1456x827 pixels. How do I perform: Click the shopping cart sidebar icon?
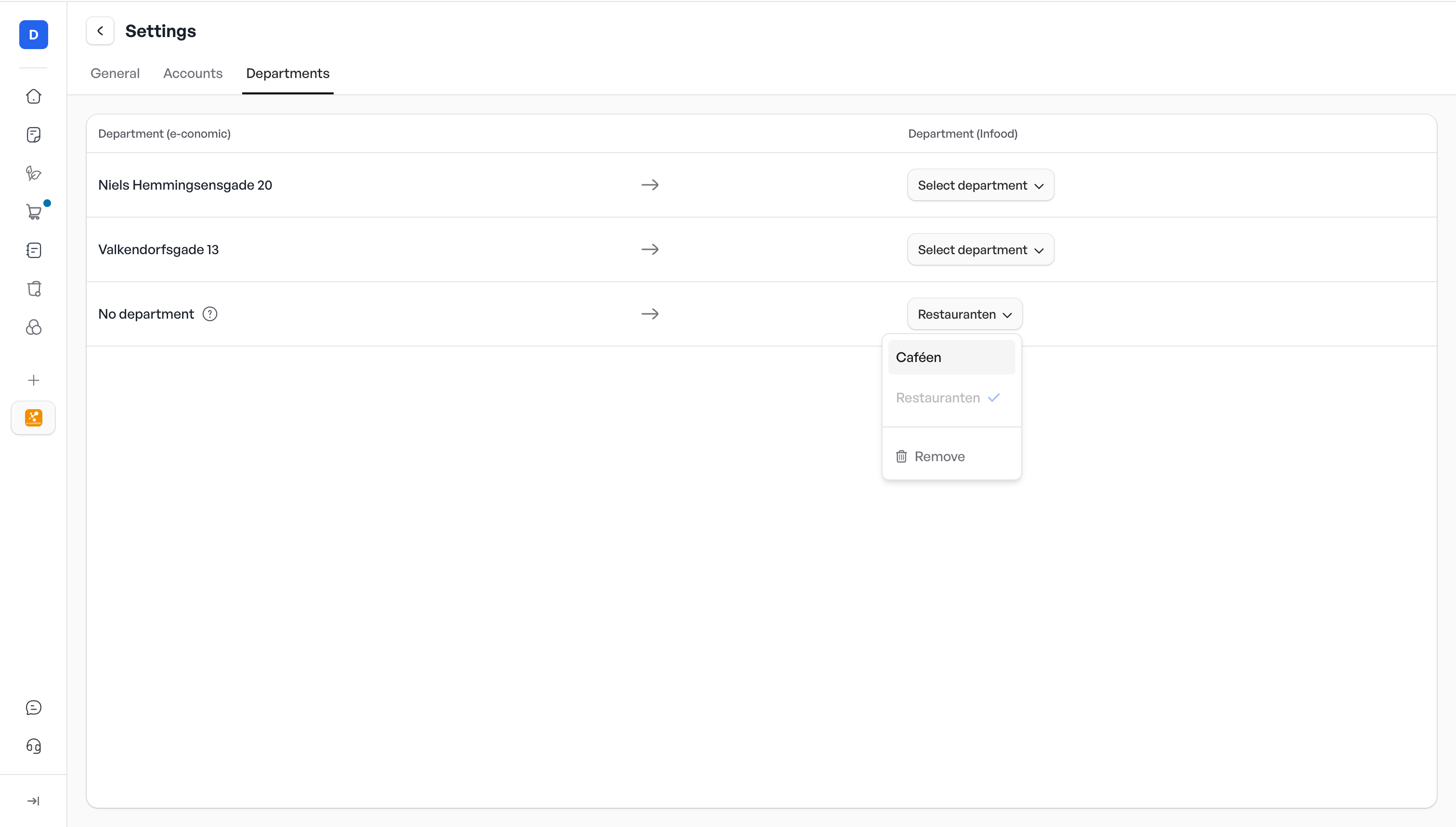pyautogui.click(x=34, y=212)
